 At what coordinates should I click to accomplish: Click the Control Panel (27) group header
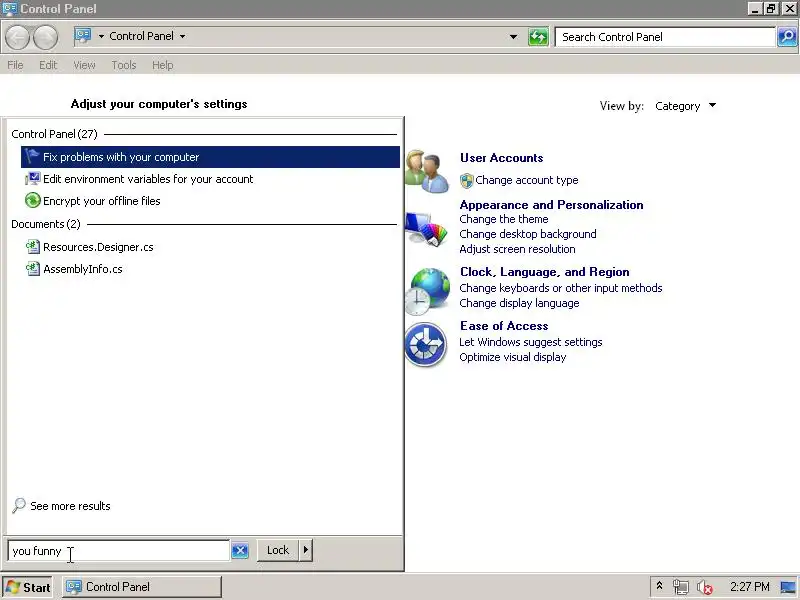54,134
